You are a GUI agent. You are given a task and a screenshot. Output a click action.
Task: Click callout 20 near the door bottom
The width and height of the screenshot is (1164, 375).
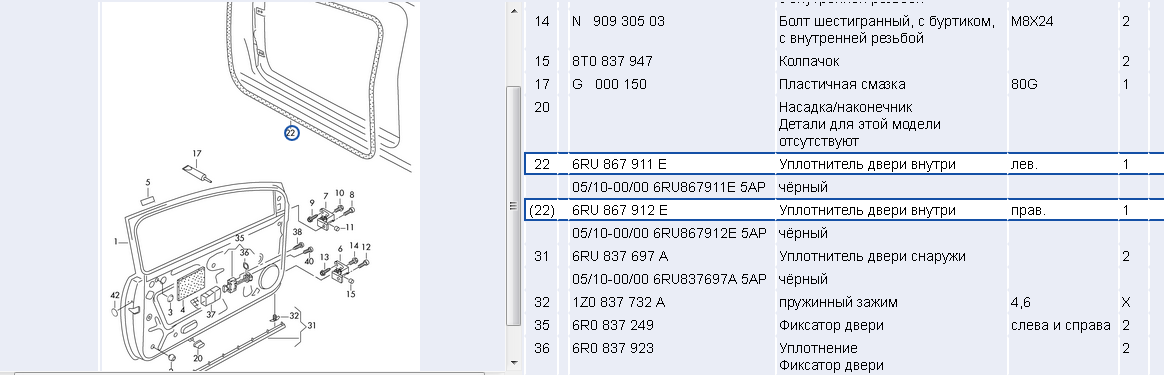click(x=197, y=358)
